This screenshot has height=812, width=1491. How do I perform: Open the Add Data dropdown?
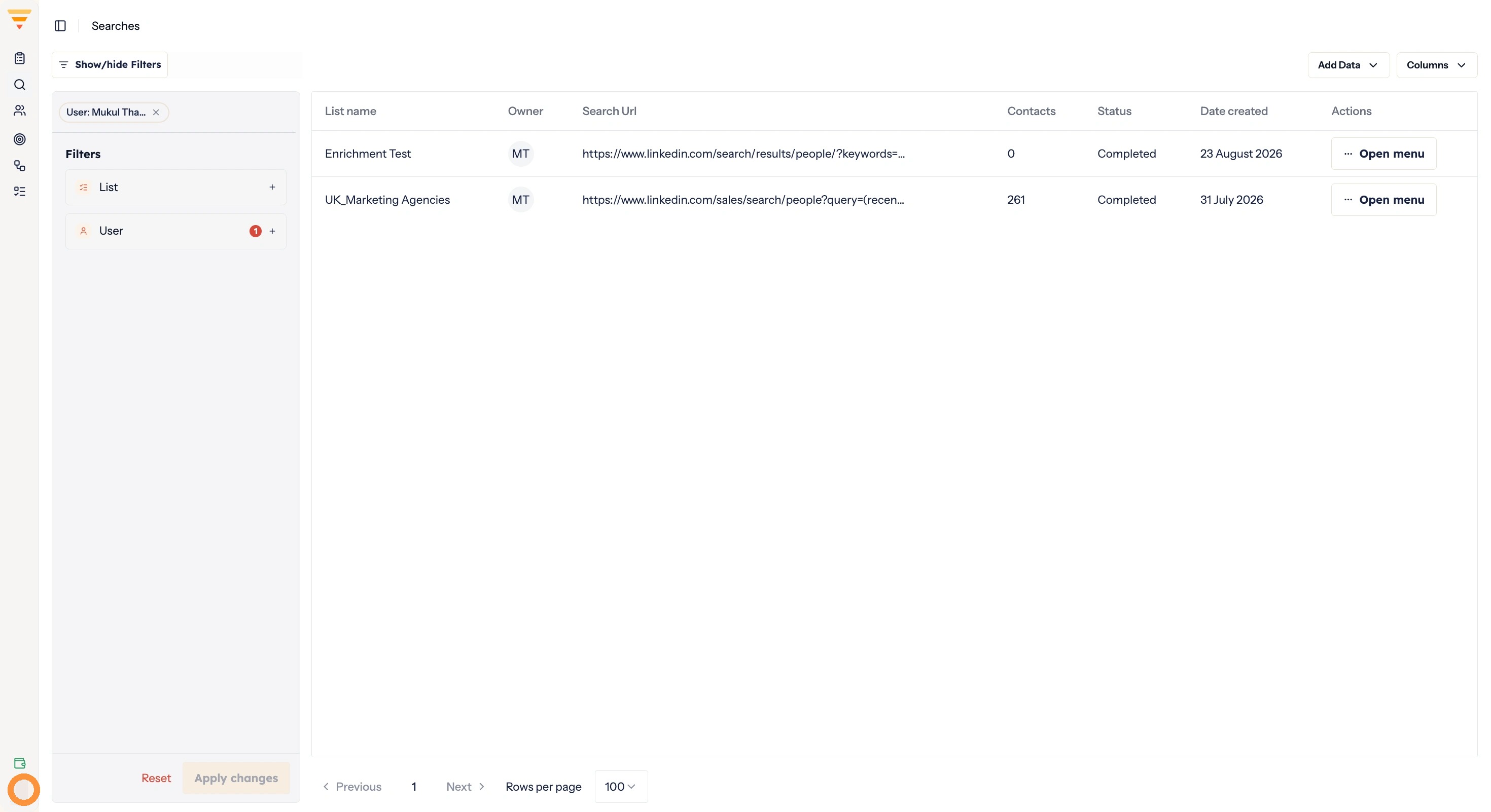click(x=1348, y=65)
